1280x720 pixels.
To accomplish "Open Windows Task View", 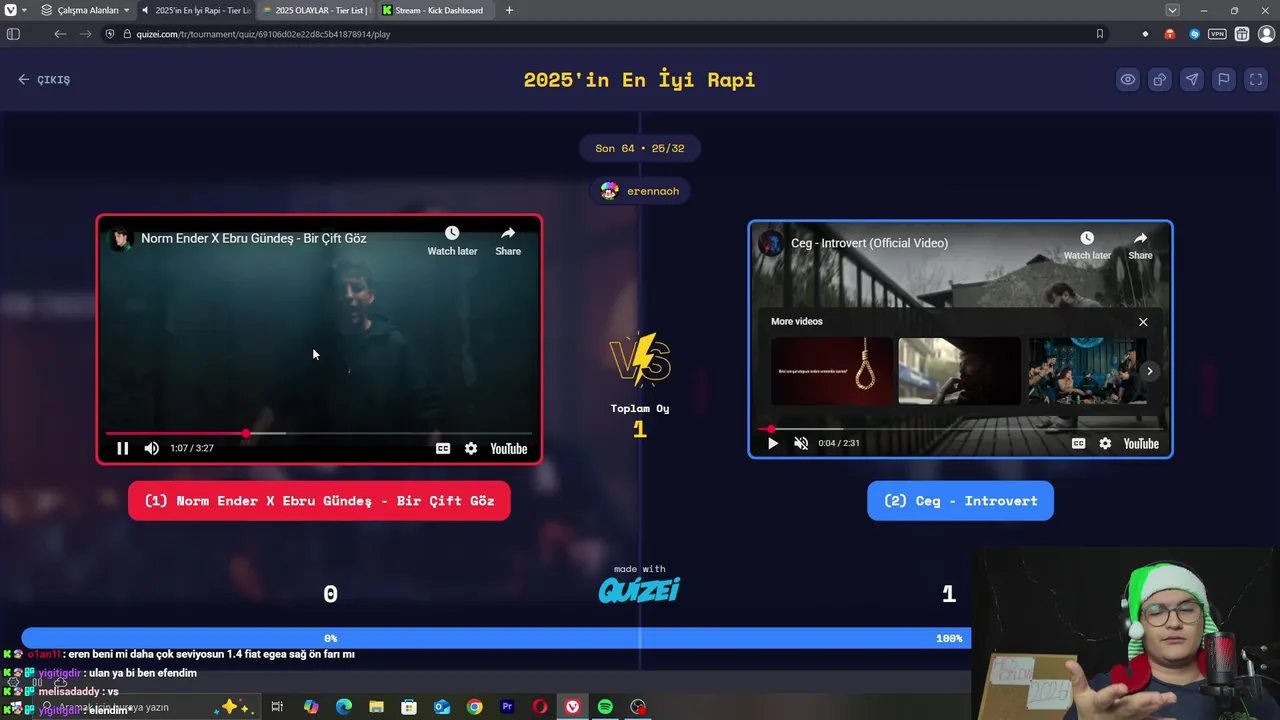I will coord(277,707).
